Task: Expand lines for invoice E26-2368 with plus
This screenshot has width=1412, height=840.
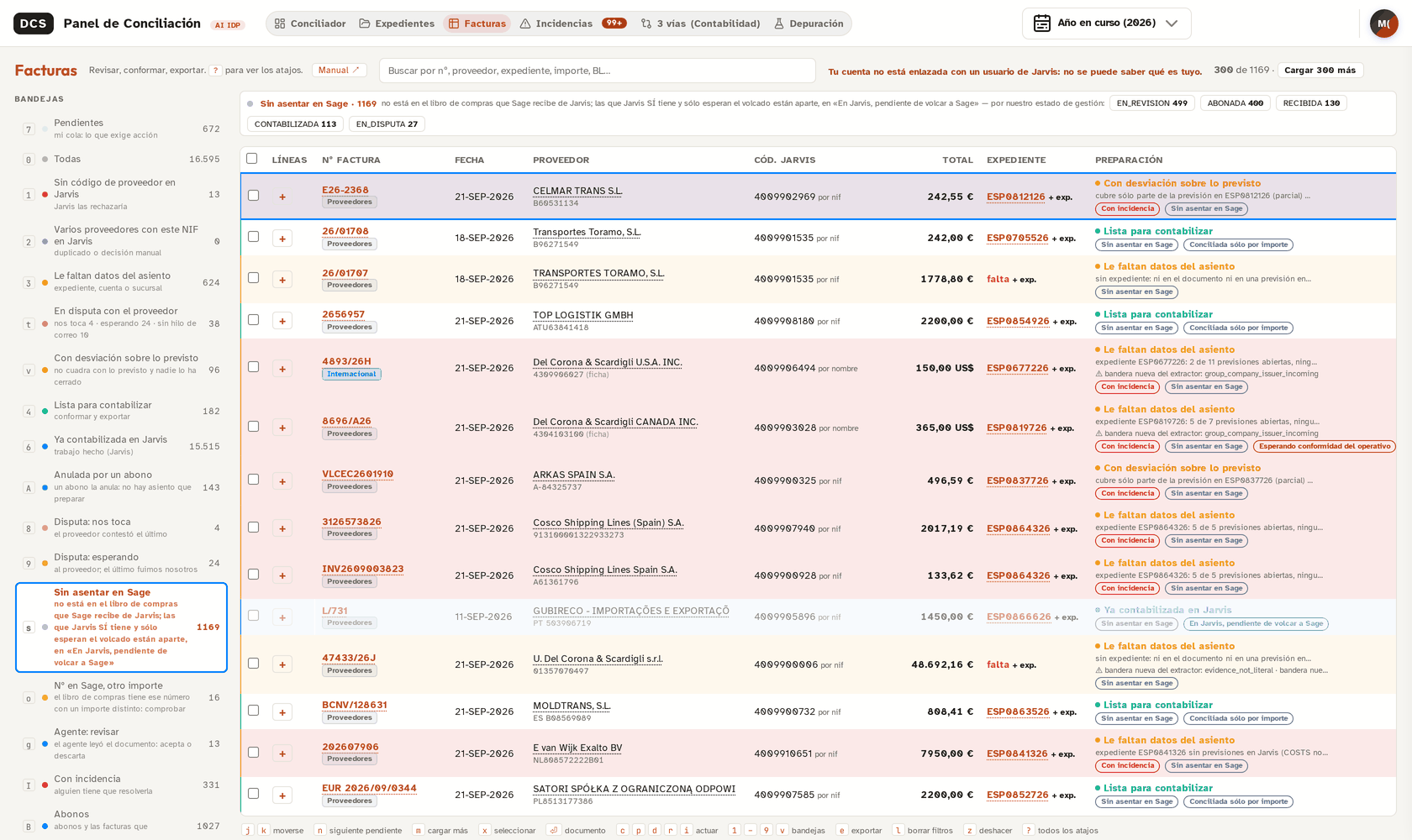Action: [282, 197]
